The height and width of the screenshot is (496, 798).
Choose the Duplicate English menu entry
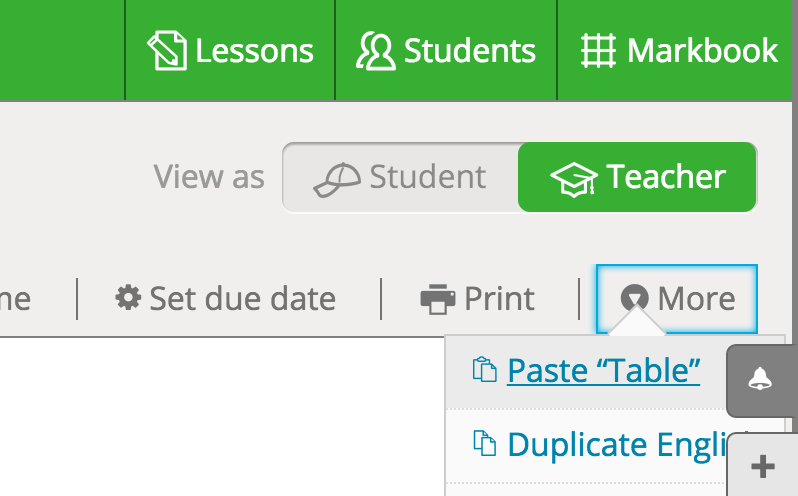586,446
